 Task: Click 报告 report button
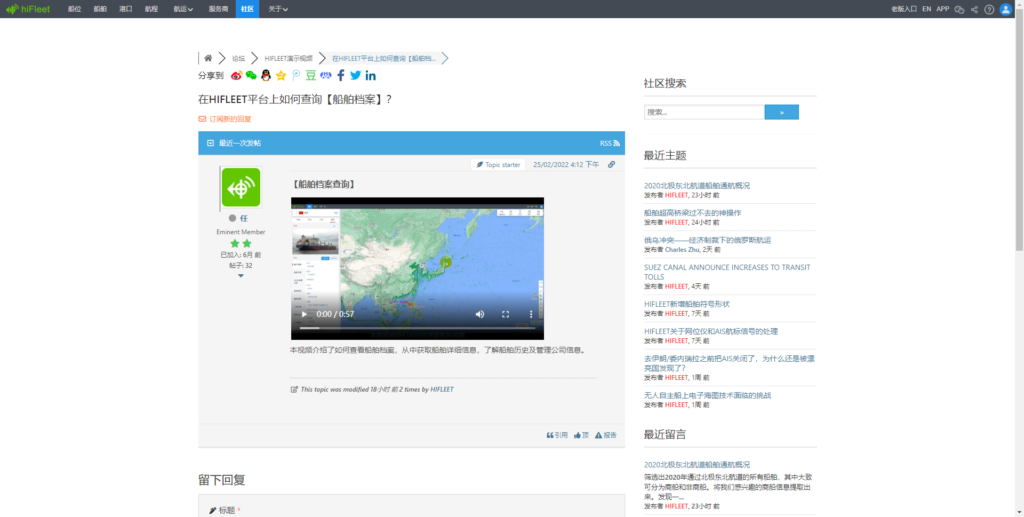point(605,435)
